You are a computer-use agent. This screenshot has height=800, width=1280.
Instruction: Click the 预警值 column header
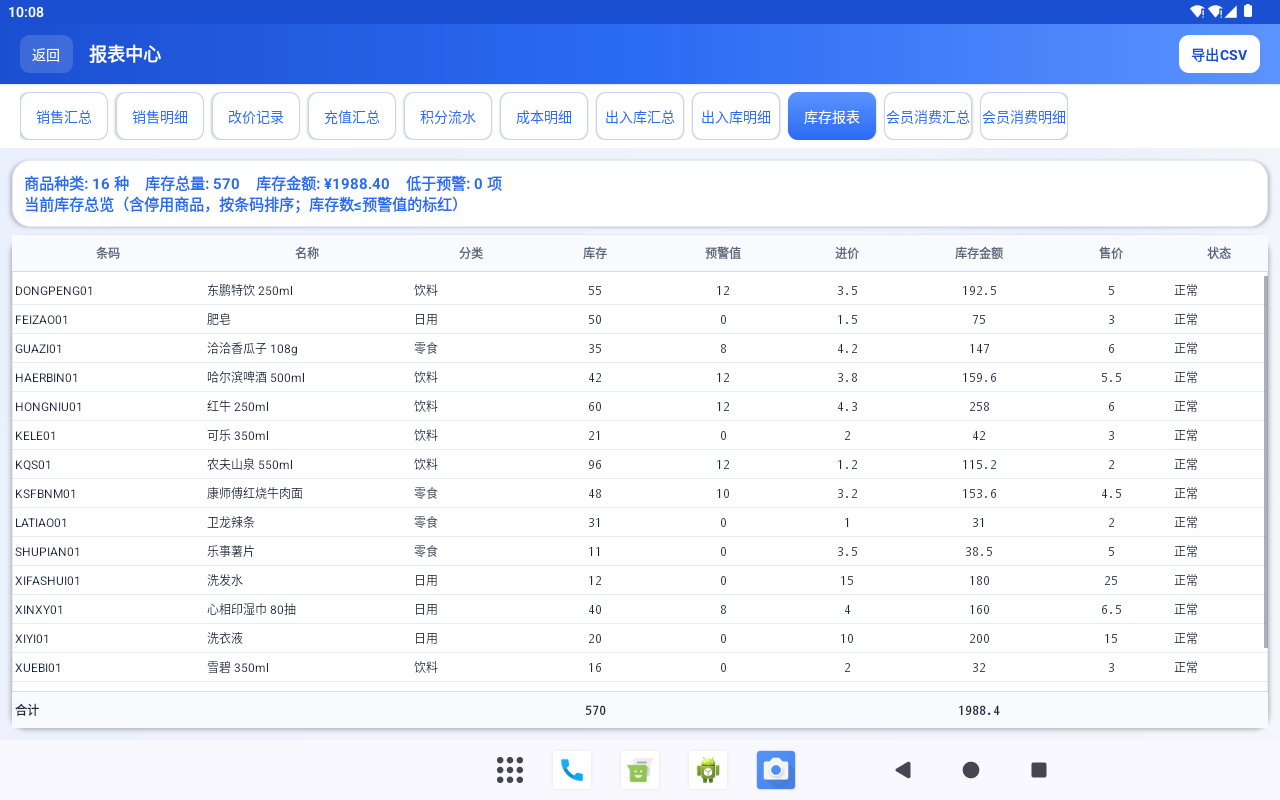tap(723, 253)
